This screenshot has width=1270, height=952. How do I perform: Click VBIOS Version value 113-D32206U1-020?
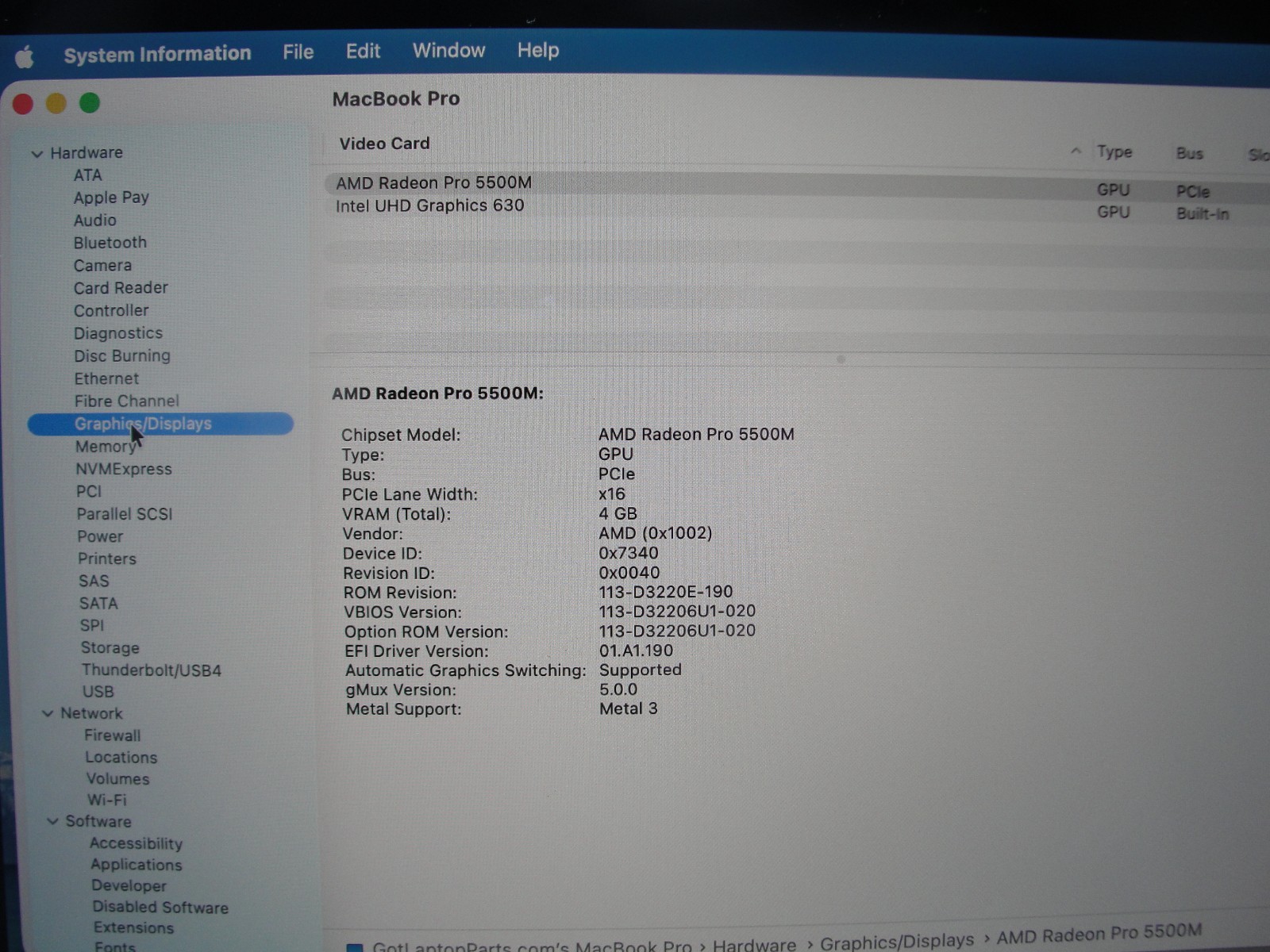click(x=677, y=612)
